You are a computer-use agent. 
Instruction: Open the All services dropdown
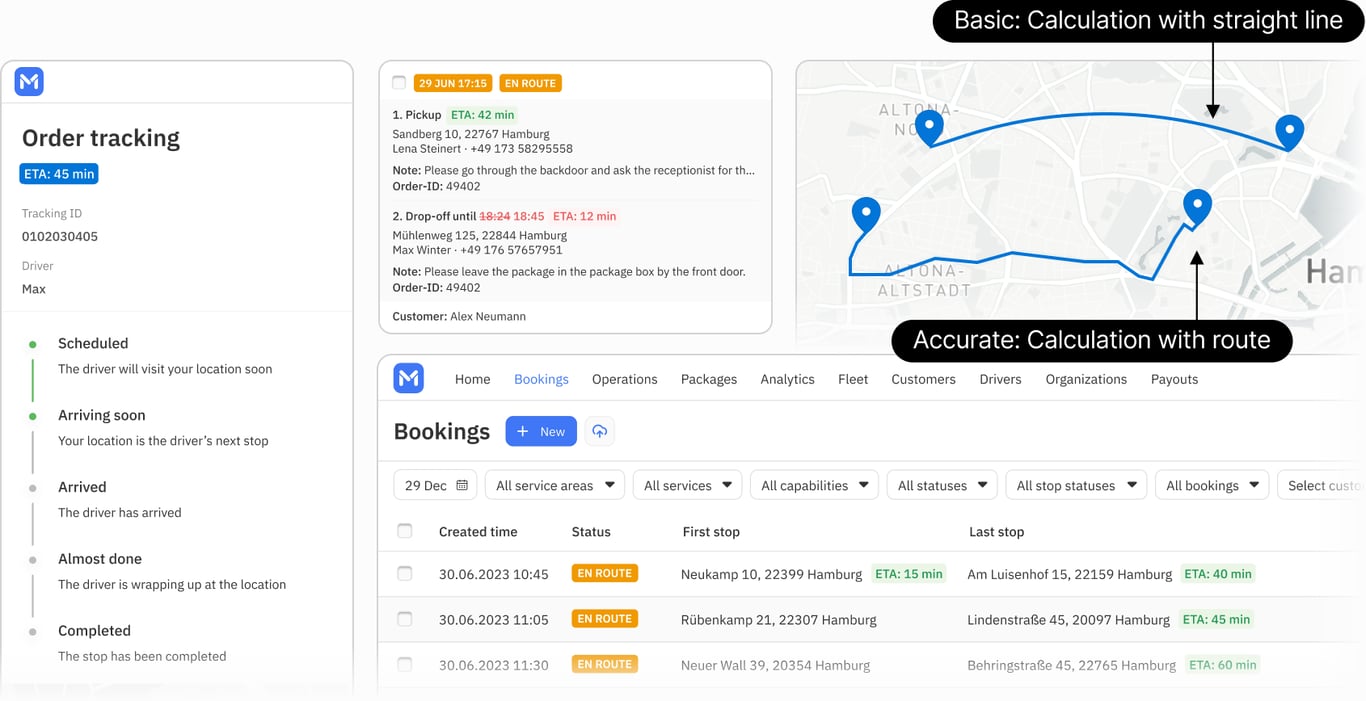click(x=687, y=485)
